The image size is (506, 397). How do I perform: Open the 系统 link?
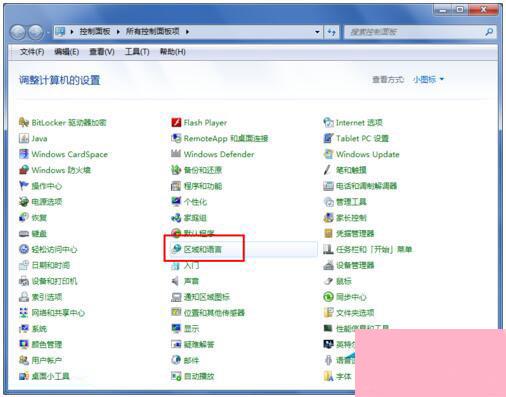click(x=39, y=329)
